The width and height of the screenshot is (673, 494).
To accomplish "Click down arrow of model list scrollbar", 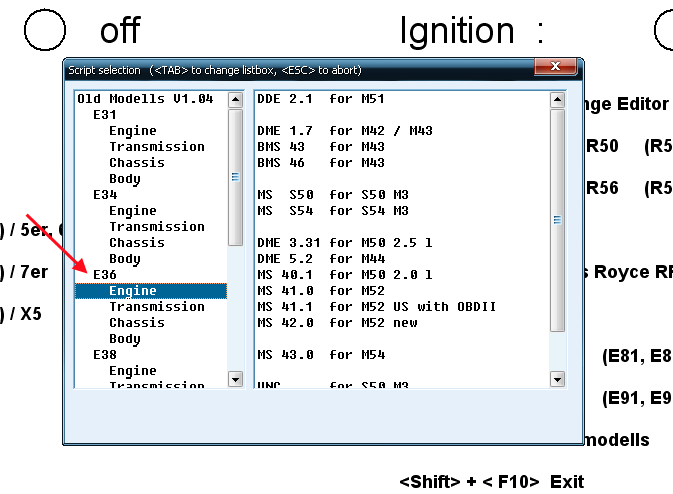I will click(235, 379).
